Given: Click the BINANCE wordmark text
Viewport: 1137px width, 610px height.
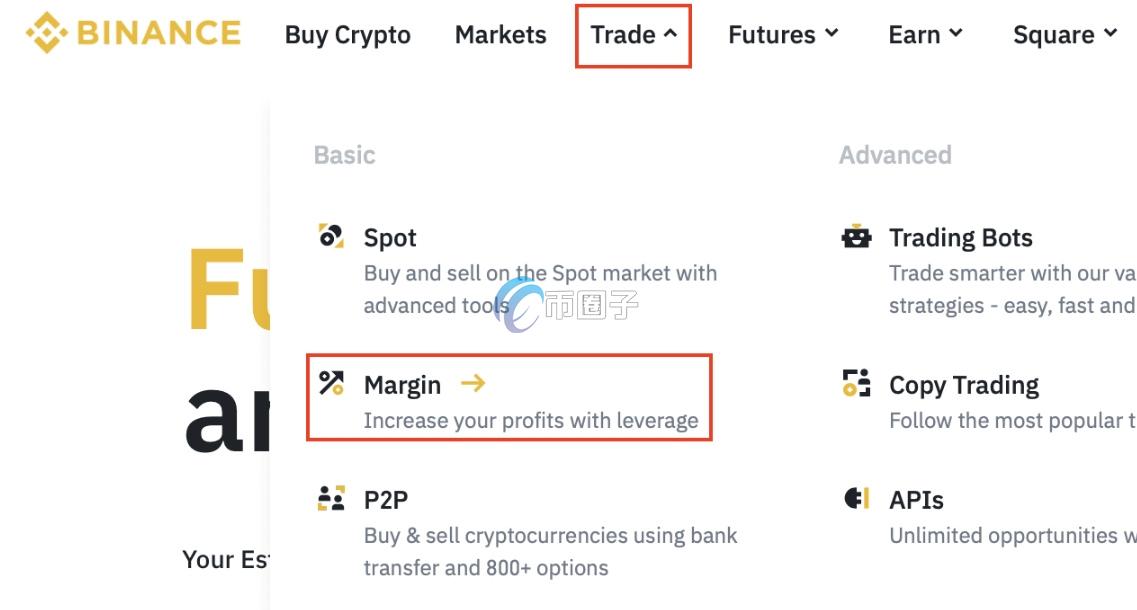Looking at the screenshot, I should (x=158, y=33).
